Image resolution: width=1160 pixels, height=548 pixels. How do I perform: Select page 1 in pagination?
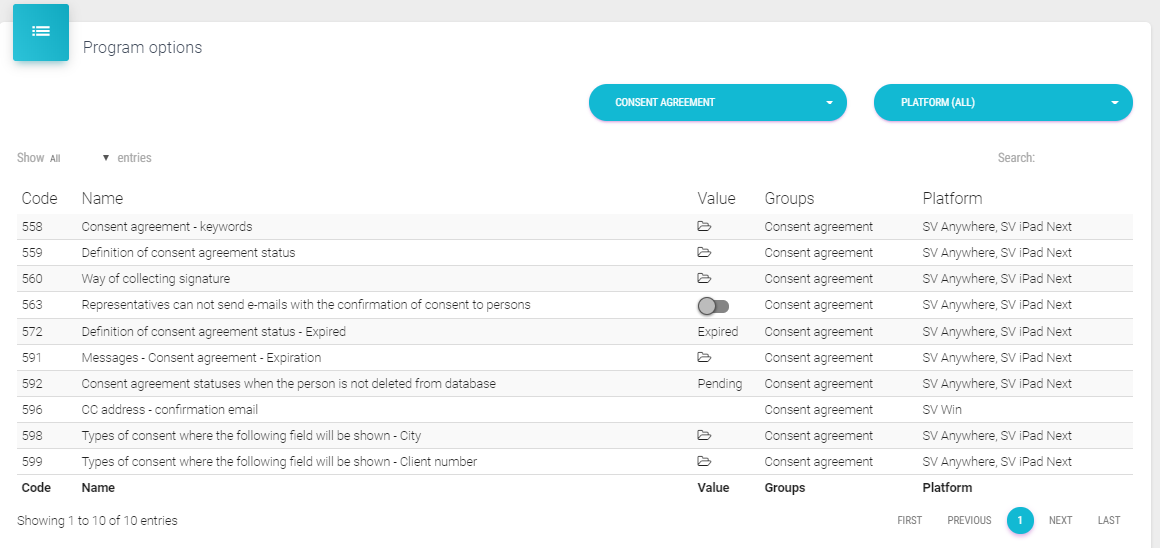coord(1020,520)
